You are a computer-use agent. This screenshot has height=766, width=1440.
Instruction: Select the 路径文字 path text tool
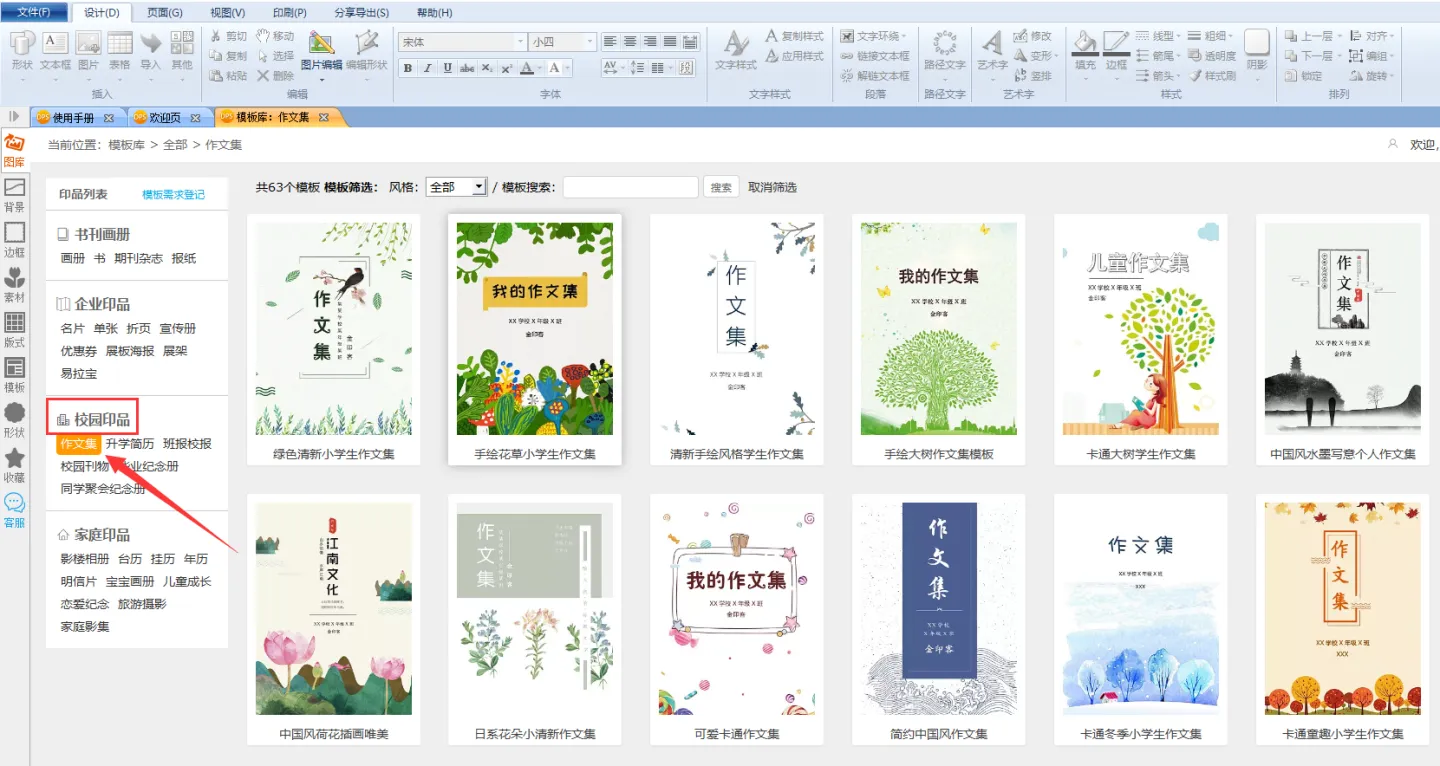point(944,50)
